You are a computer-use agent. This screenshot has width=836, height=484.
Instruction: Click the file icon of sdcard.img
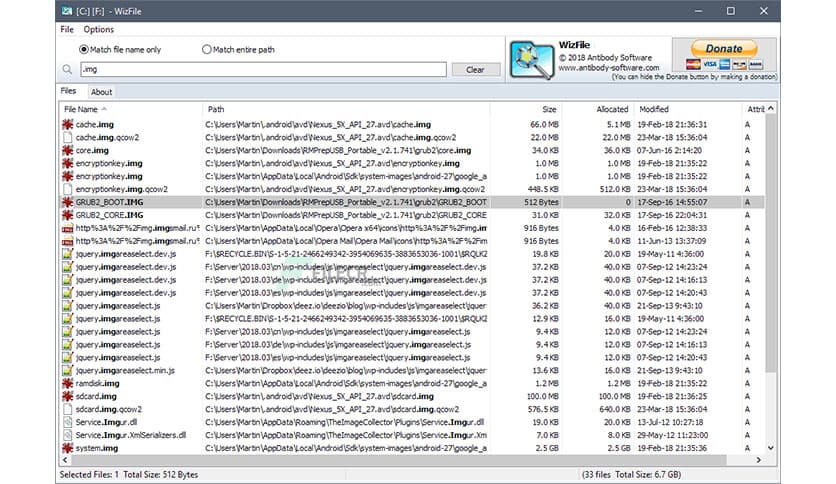pyautogui.click(x=67, y=396)
